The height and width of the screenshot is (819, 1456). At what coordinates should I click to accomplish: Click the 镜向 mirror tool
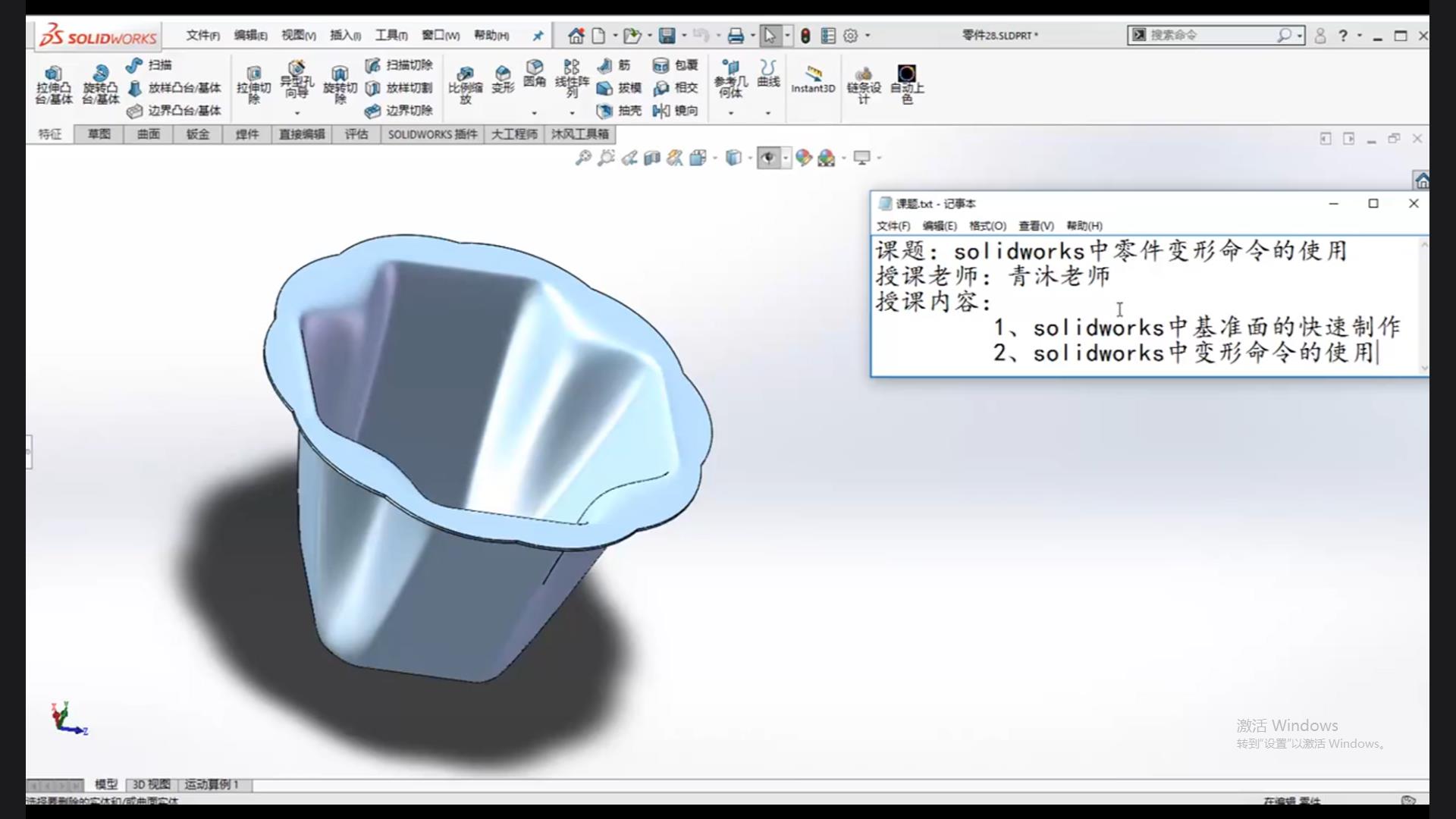tap(676, 111)
